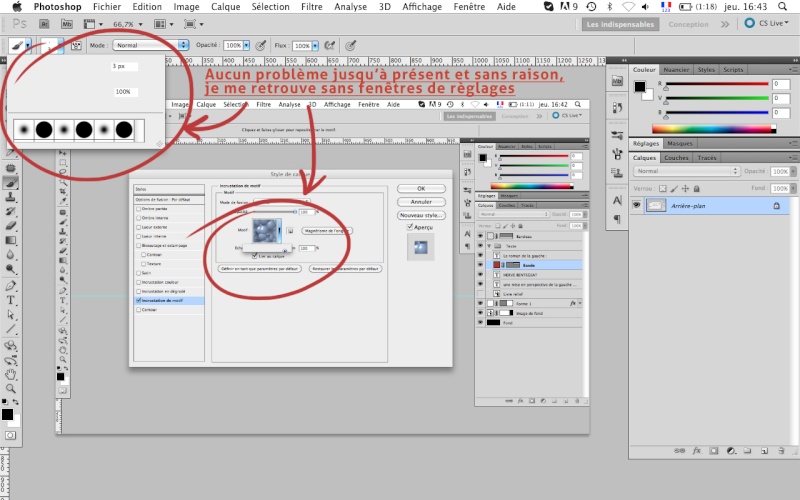This screenshot has width=800, height=500.
Task: Add a layer style with fx icon
Action: [x=696, y=451]
